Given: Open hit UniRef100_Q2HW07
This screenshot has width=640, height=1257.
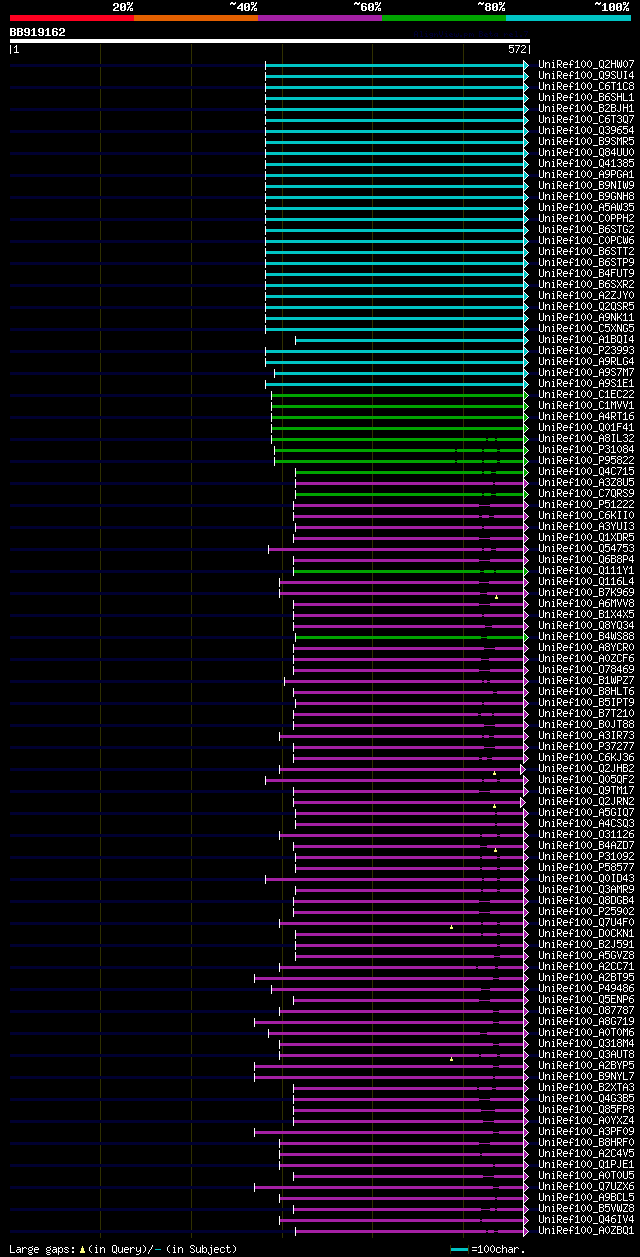Looking at the screenshot, I should tap(586, 65).
